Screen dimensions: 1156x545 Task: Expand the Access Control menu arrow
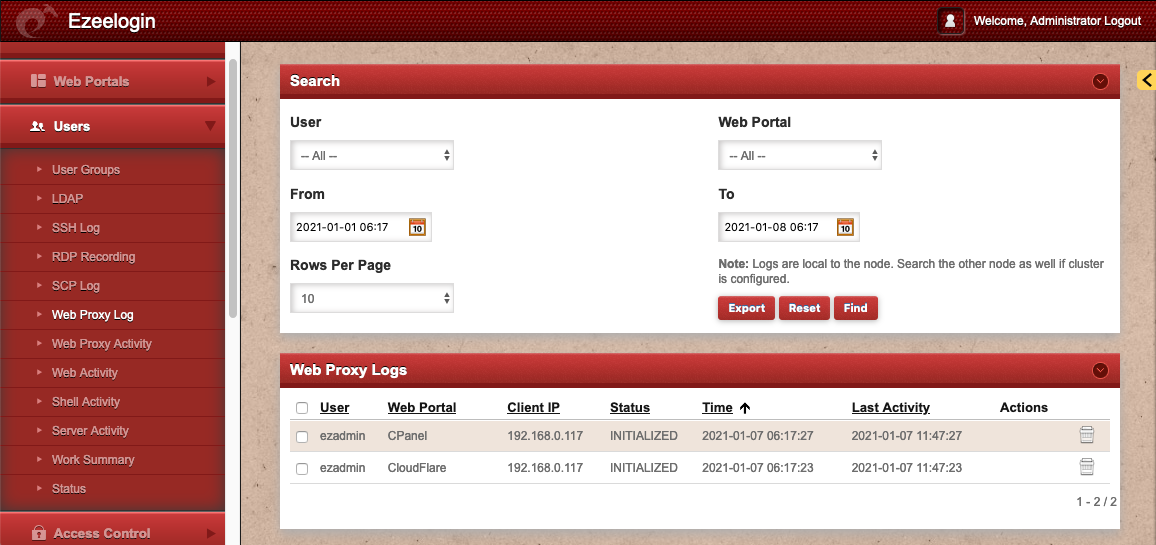click(x=211, y=532)
